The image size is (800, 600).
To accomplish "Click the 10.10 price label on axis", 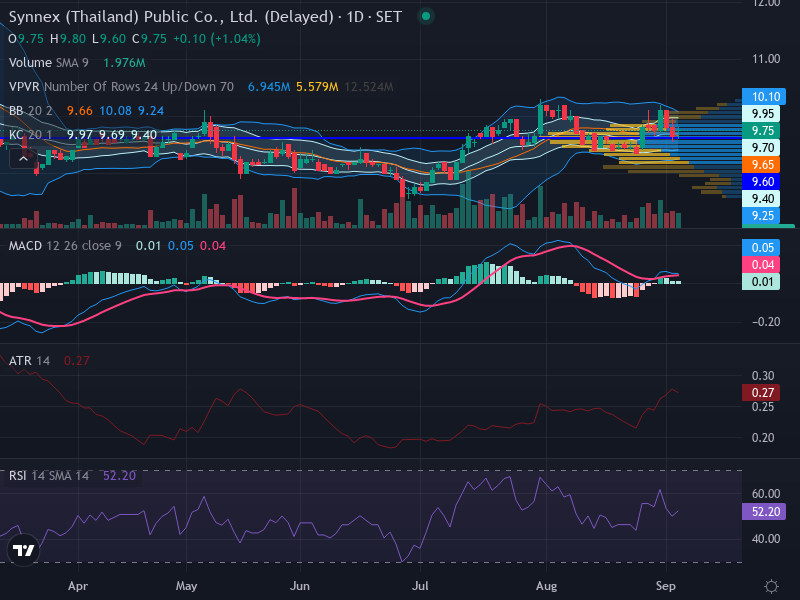I will tap(763, 96).
